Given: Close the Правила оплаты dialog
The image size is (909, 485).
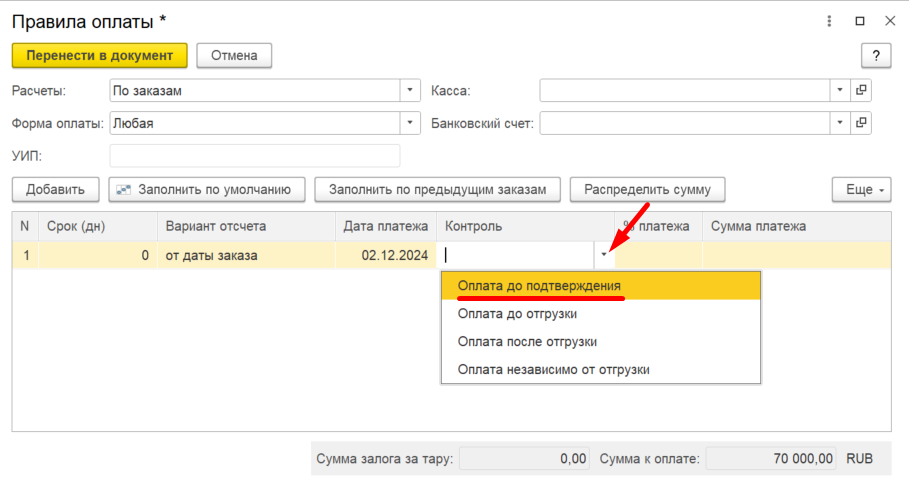Looking at the screenshot, I should tap(890, 21).
